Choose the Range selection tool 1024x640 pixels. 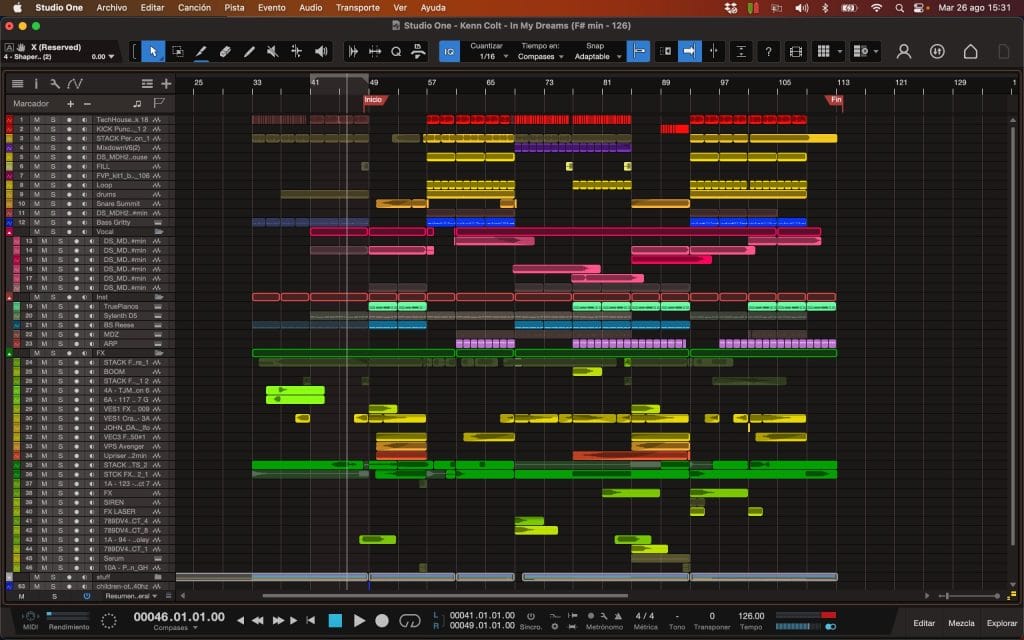tap(177, 51)
